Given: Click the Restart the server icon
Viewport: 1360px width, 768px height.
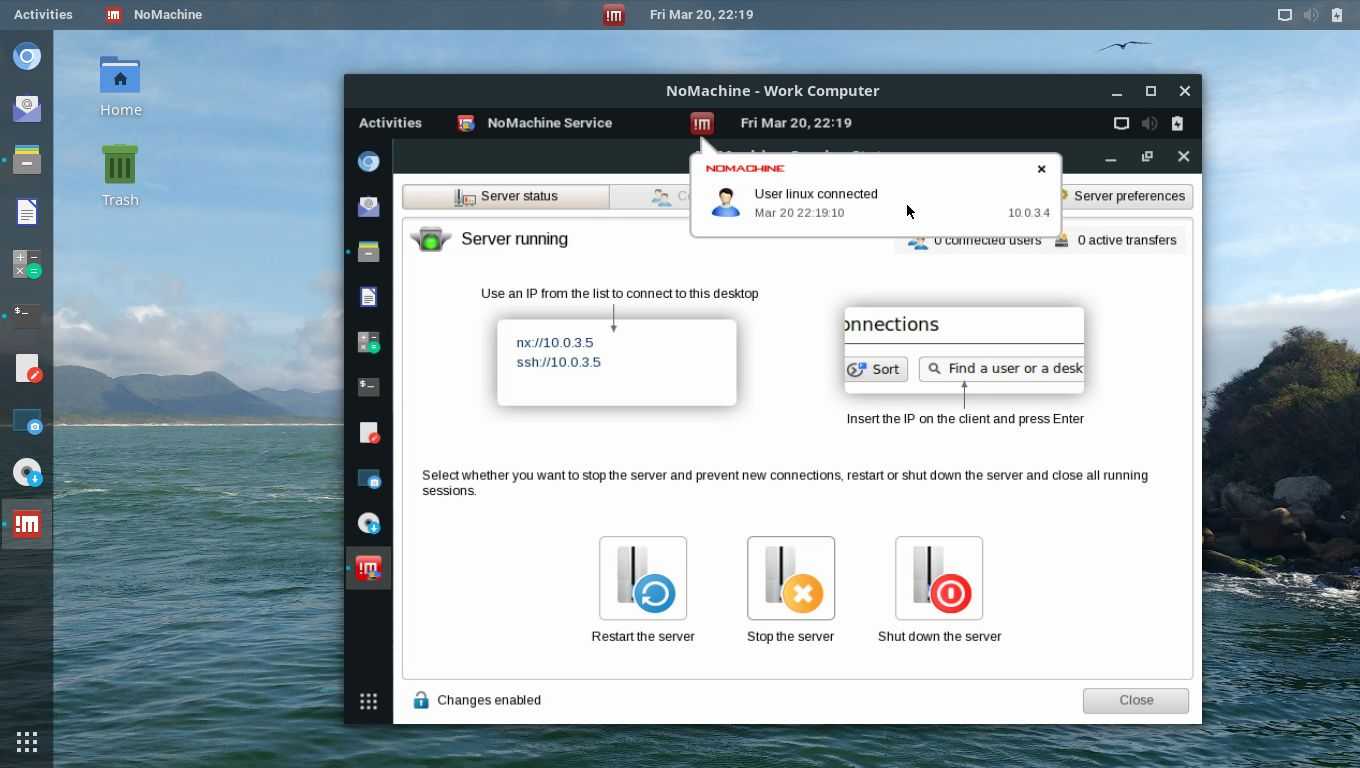Looking at the screenshot, I should point(643,579).
